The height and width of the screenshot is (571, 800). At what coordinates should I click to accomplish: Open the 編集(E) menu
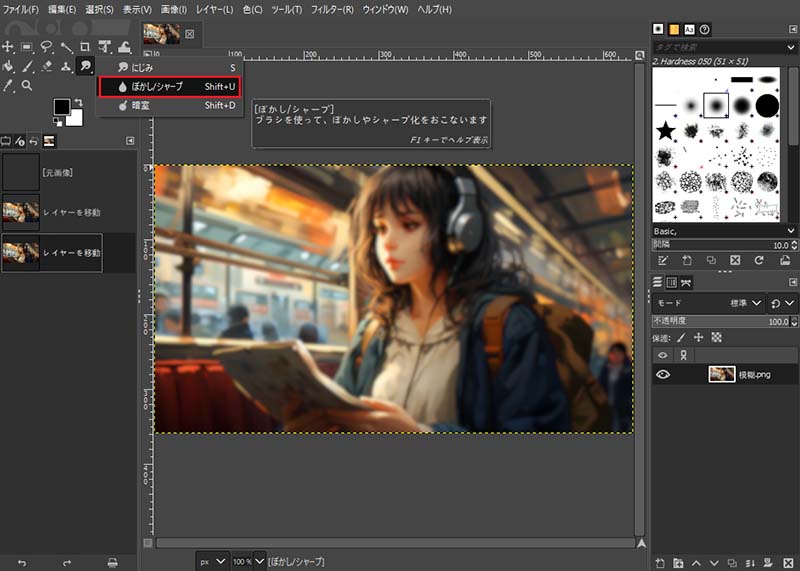(62, 9)
